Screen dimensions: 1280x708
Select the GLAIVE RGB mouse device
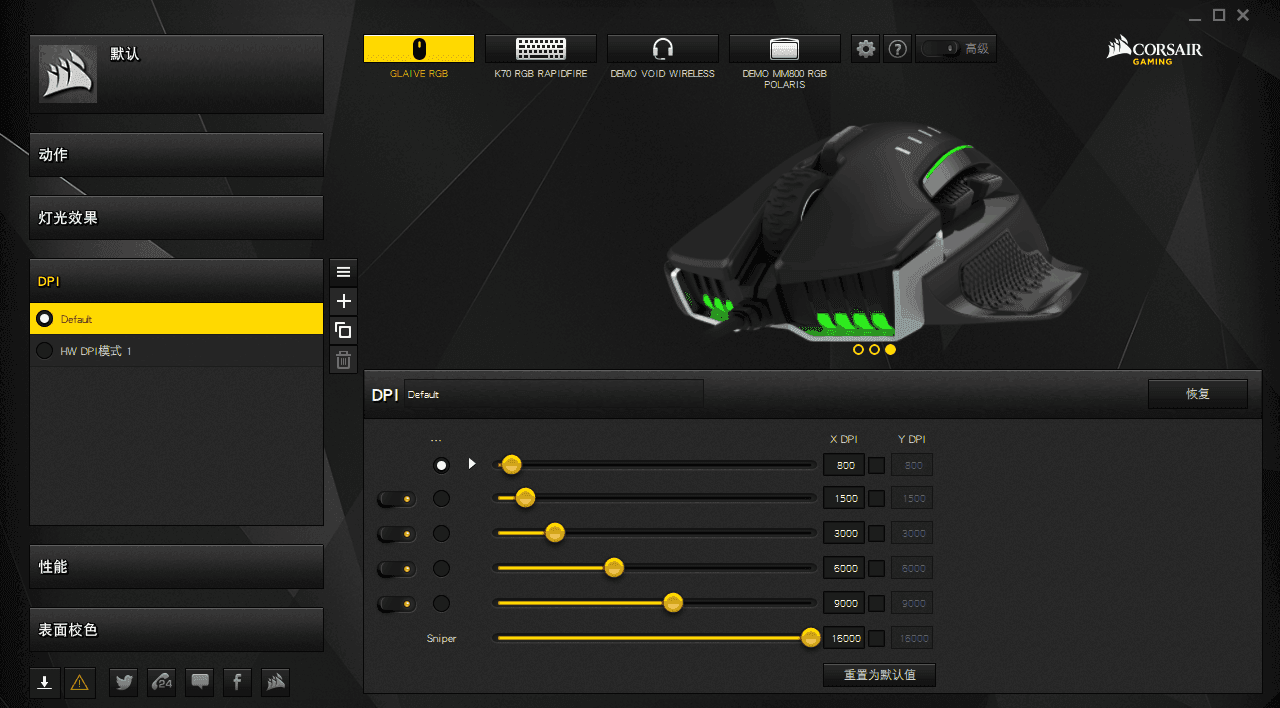tap(419, 48)
